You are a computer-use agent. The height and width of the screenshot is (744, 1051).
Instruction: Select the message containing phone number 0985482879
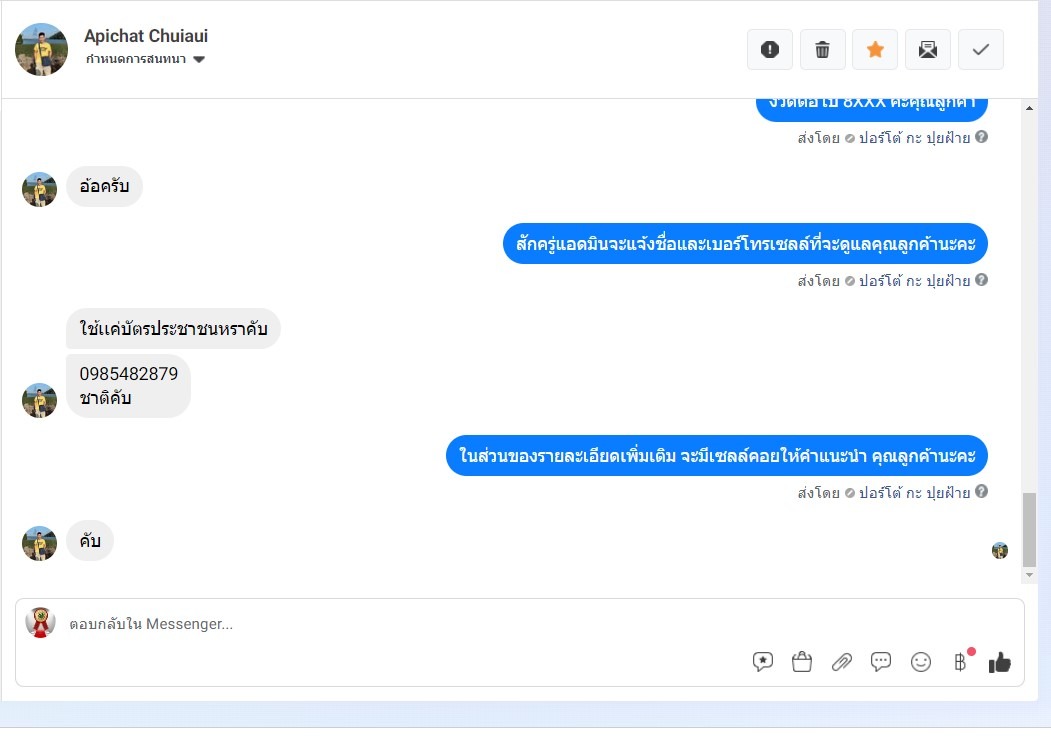click(x=128, y=386)
